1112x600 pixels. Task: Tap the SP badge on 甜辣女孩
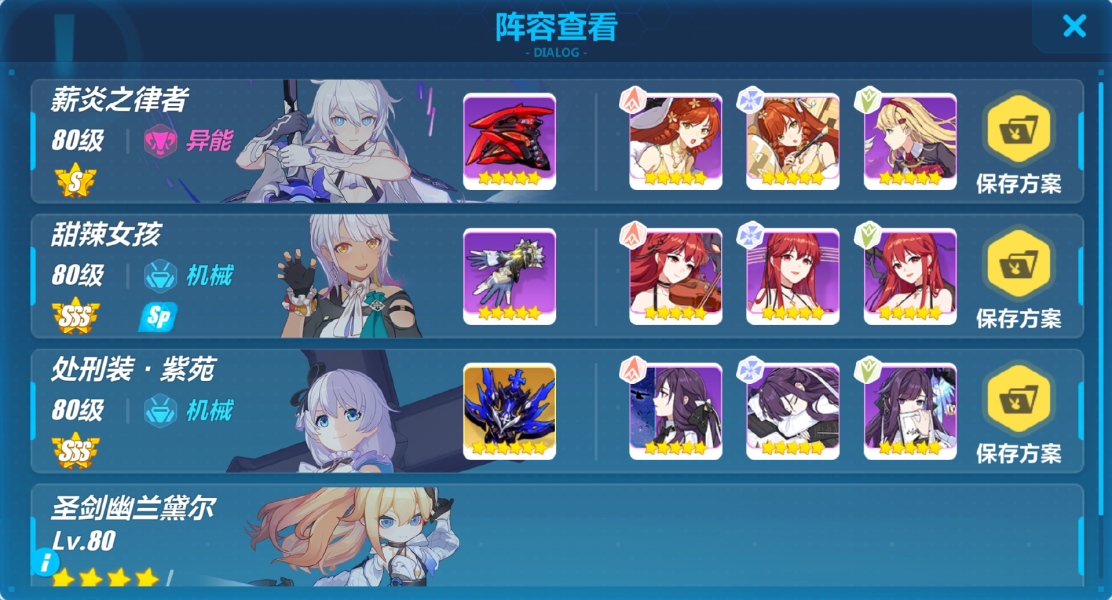[x=157, y=317]
